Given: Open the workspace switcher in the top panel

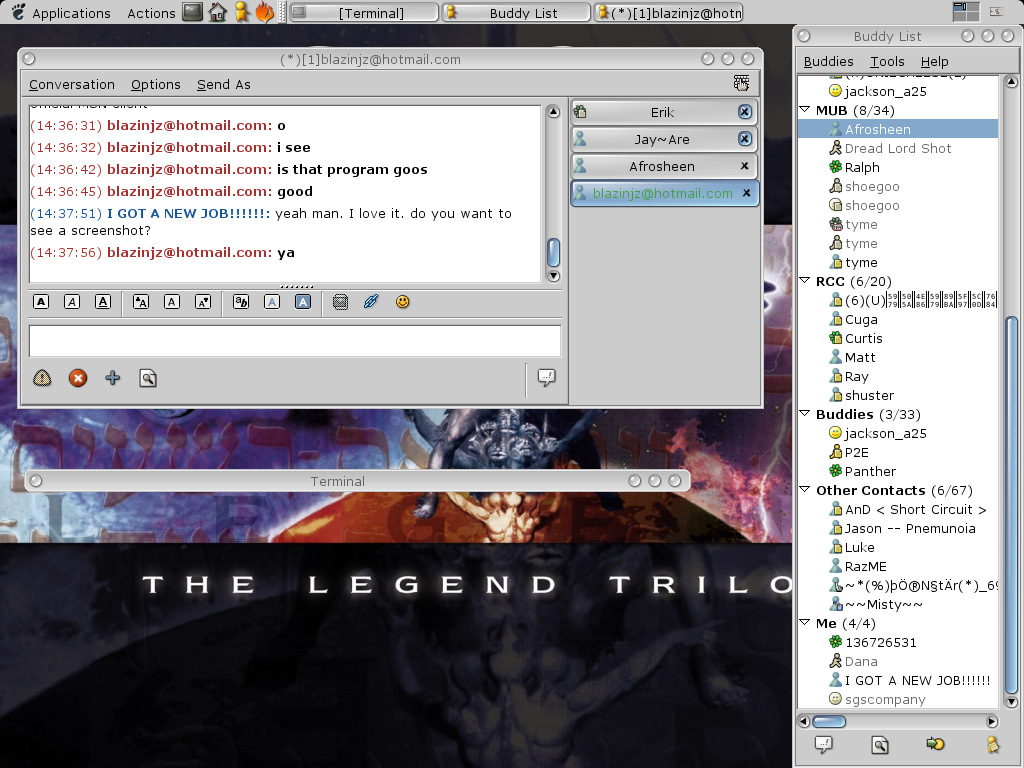Looking at the screenshot, I should (966, 12).
